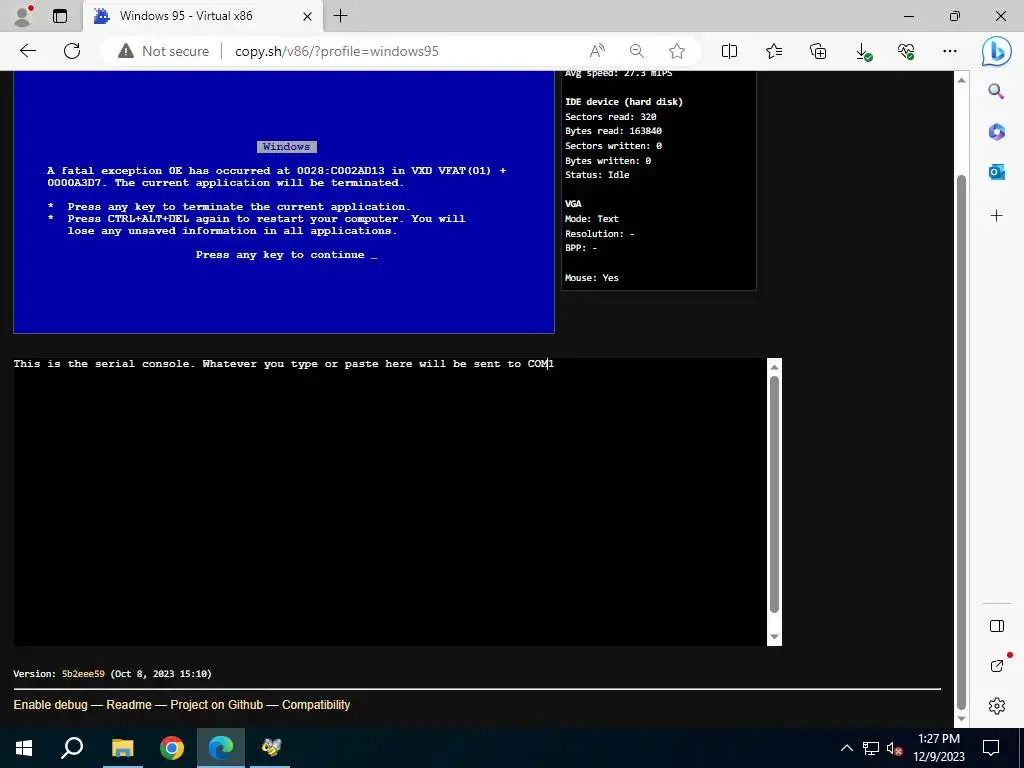Open Edge Settings and more menu
This screenshot has width=1024, height=768.
(950, 51)
